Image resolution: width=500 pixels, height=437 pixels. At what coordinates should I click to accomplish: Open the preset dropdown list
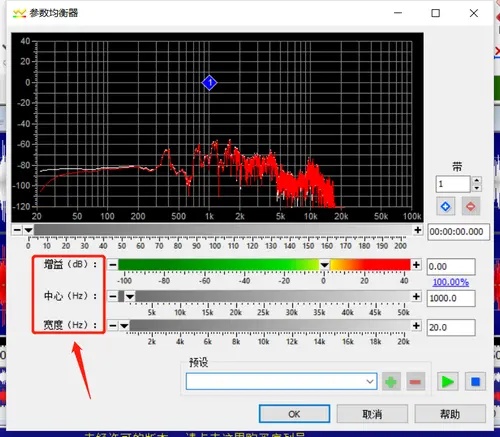point(370,381)
